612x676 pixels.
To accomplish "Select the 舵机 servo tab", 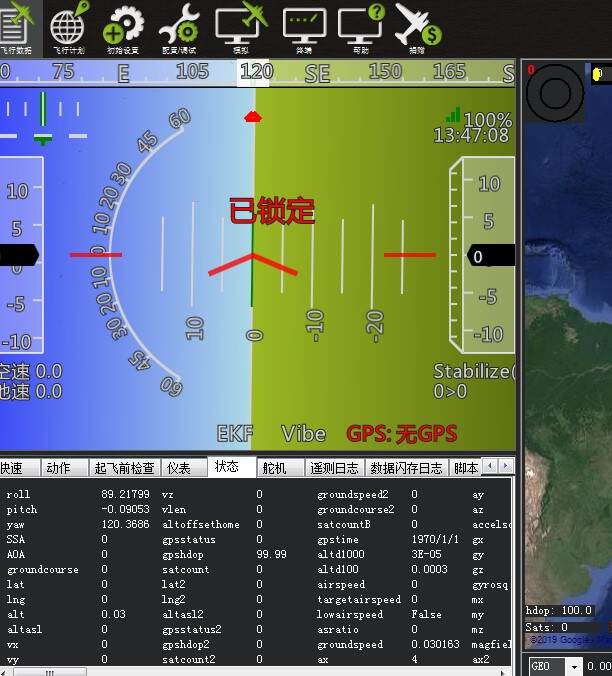I will pos(274,468).
